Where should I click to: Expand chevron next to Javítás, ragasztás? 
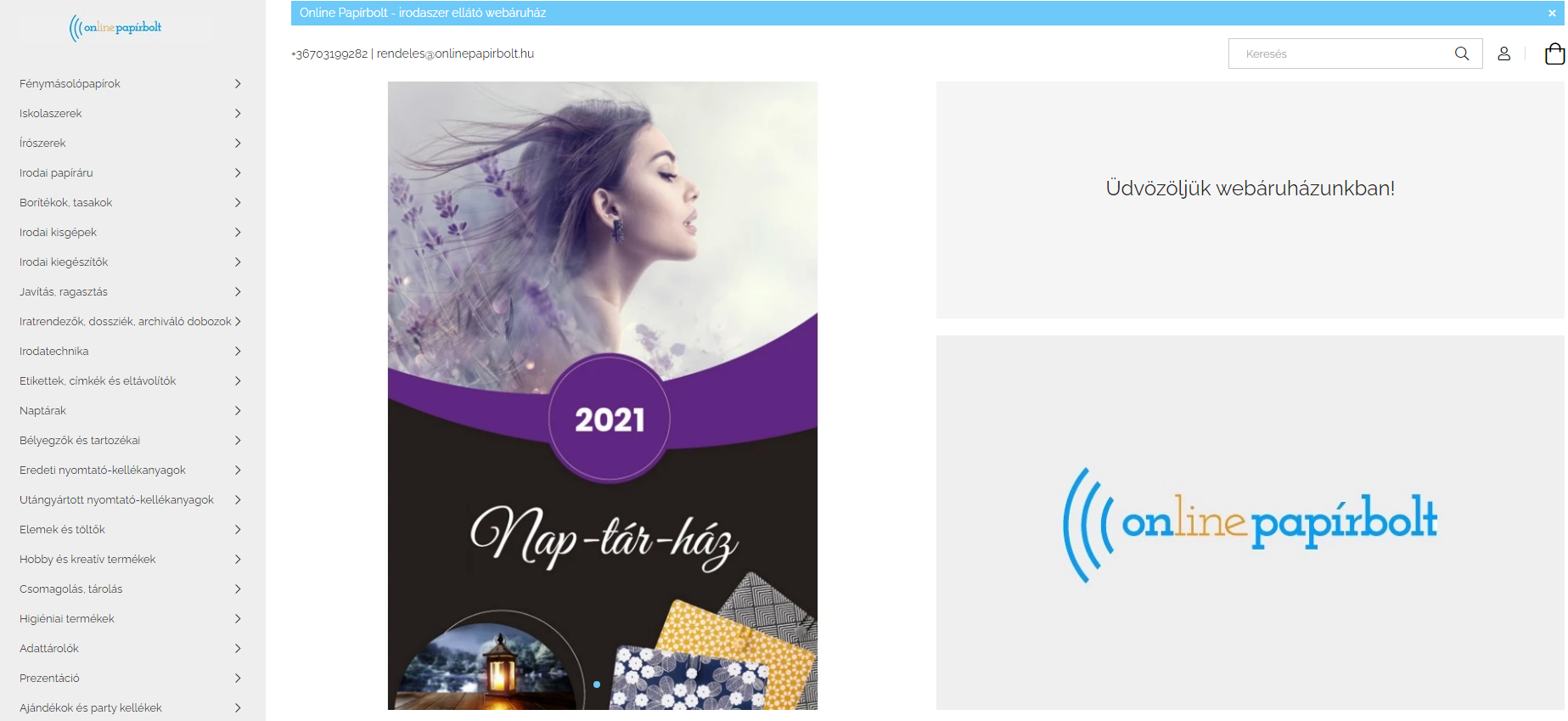pyautogui.click(x=238, y=291)
